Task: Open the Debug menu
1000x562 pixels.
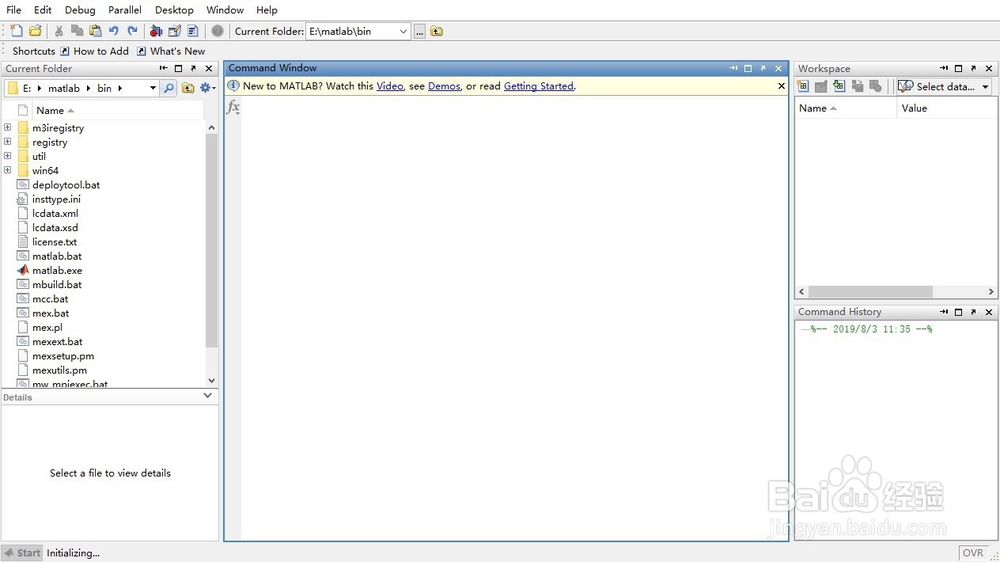Action: click(x=80, y=10)
